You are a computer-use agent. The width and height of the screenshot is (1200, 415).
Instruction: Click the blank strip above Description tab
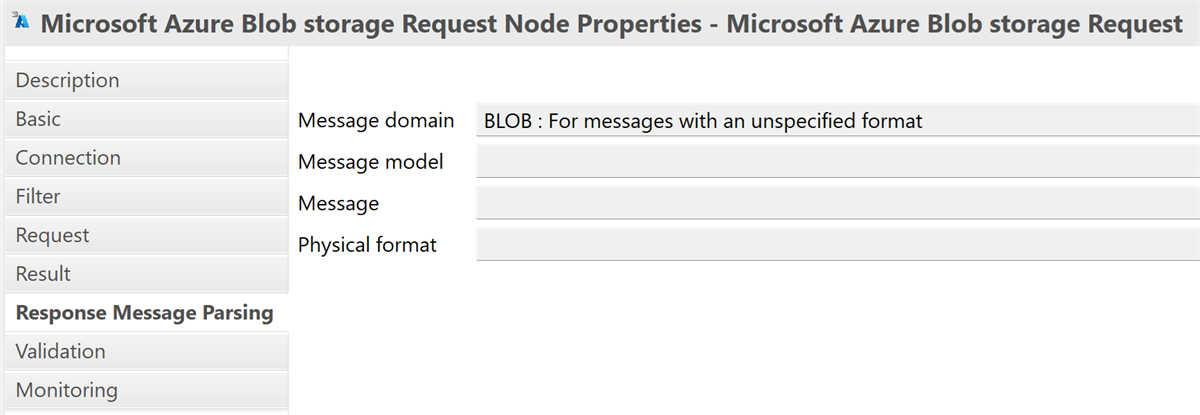[x=144, y=54]
